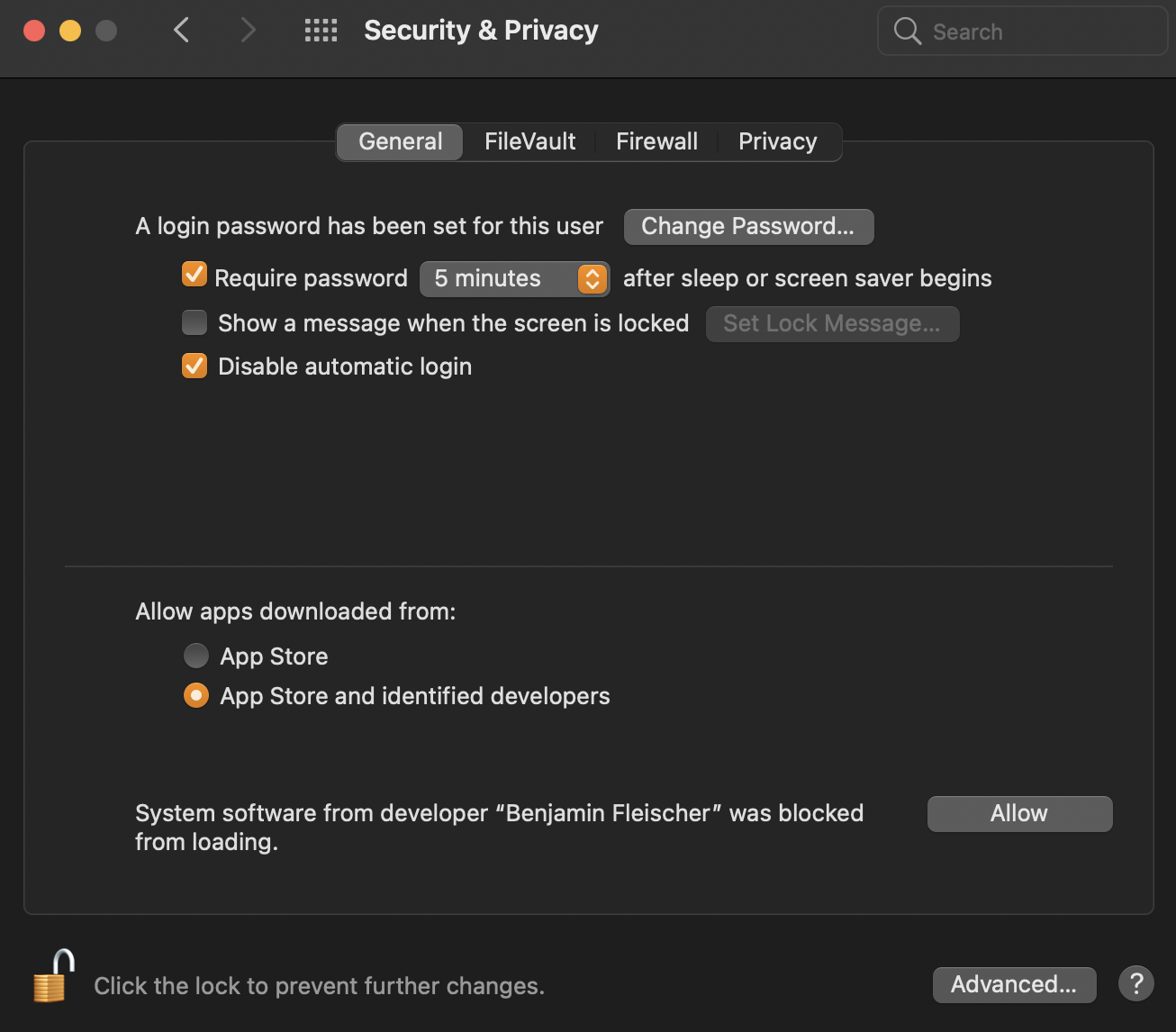Viewport: 1176px width, 1032px height.
Task: Click the forward navigation chevron
Action: point(249,31)
